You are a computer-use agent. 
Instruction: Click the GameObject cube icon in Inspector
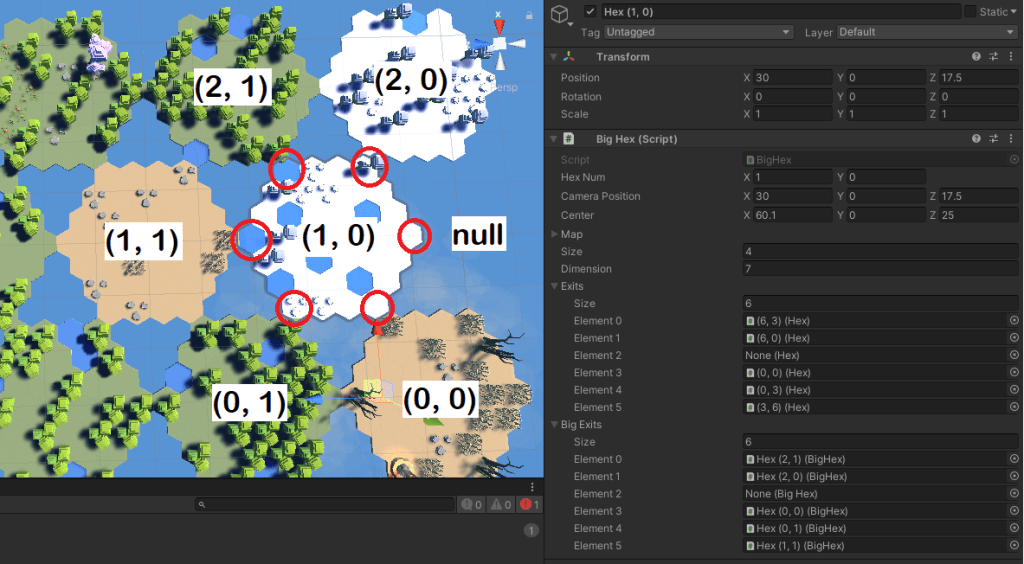click(562, 13)
